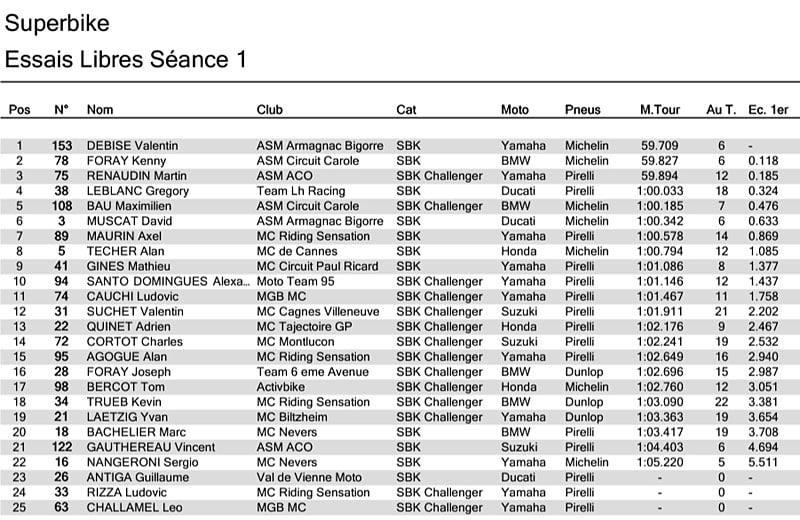Select FORAY Kenny's lap time 59.827
Image resolution: width=800 pixels, height=520 pixels.
click(660, 161)
